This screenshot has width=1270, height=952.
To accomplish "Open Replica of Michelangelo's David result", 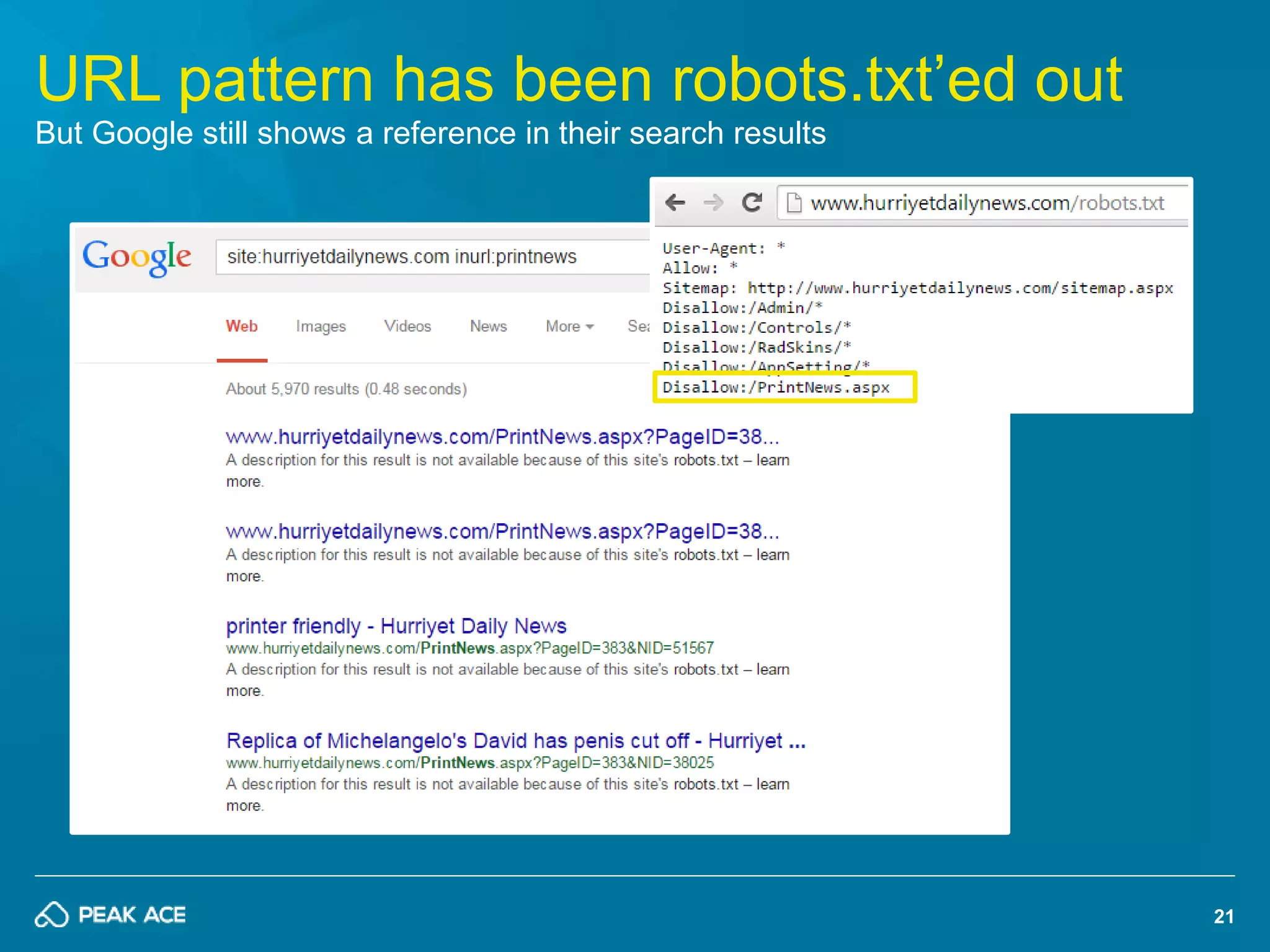I will (x=516, y=741).
